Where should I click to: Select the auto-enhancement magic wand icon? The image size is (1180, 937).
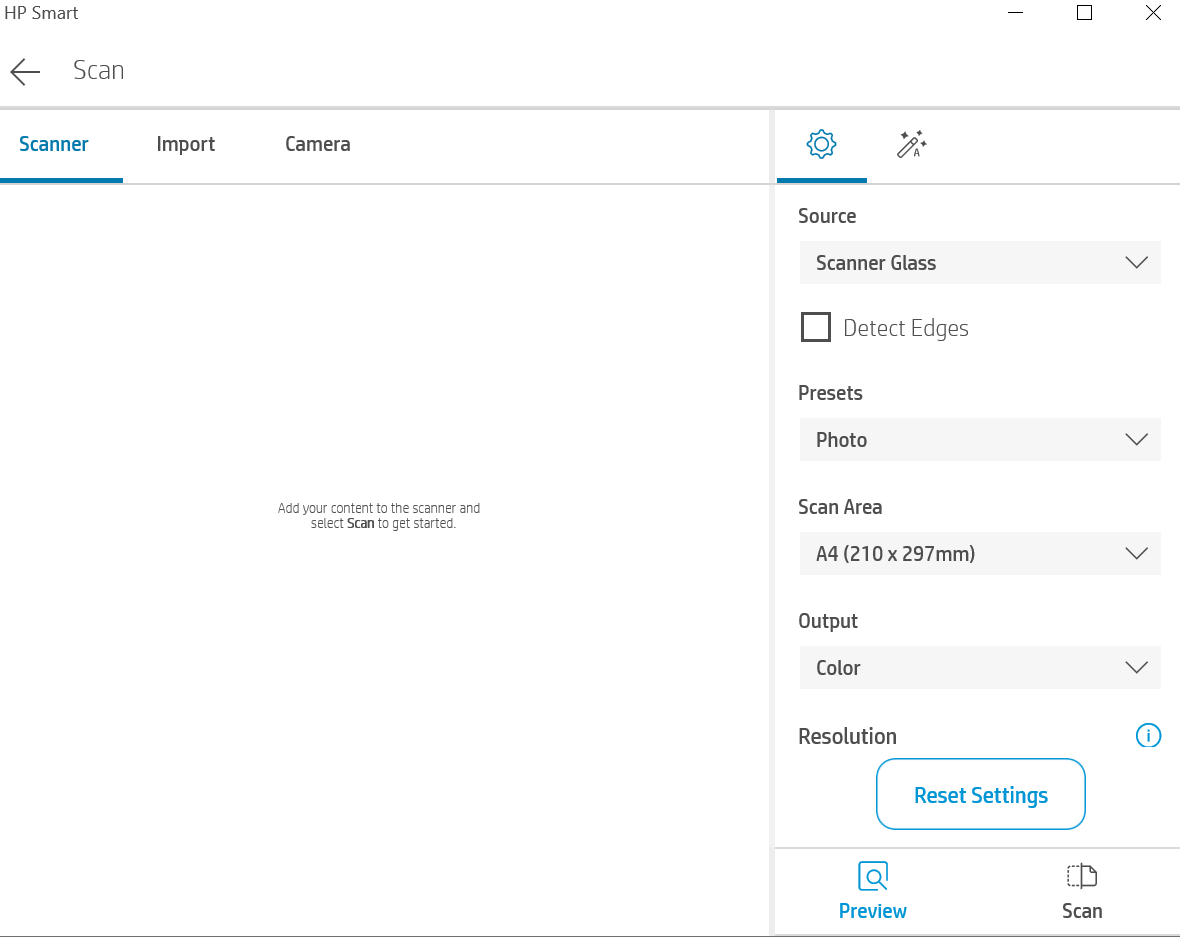911,143
